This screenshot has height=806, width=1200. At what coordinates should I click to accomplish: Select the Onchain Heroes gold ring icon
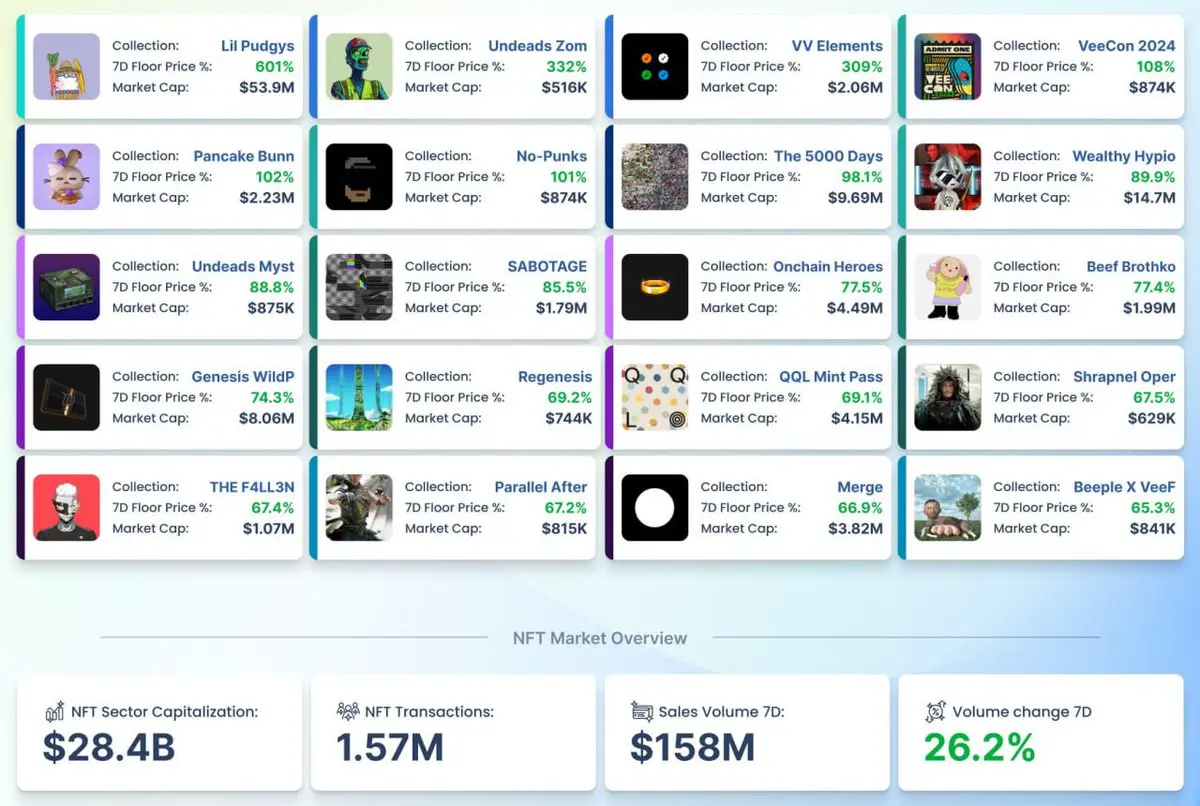(655, 287)
